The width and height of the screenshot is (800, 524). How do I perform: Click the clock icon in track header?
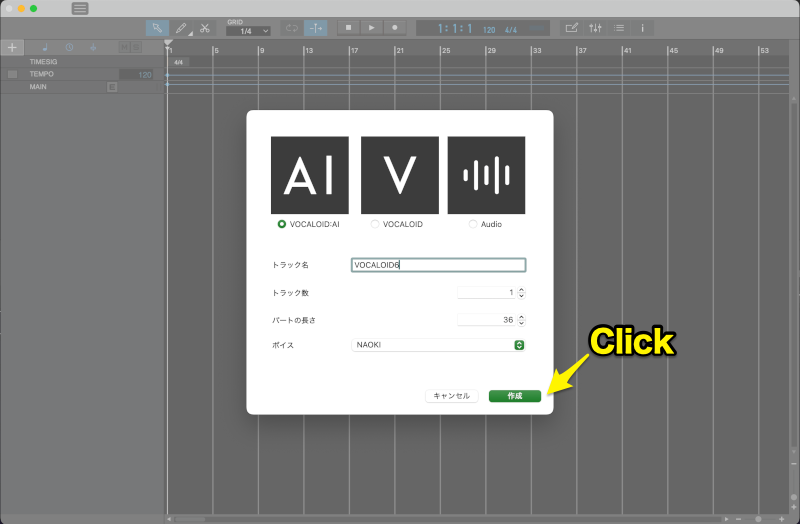click(x=69, y=47)
